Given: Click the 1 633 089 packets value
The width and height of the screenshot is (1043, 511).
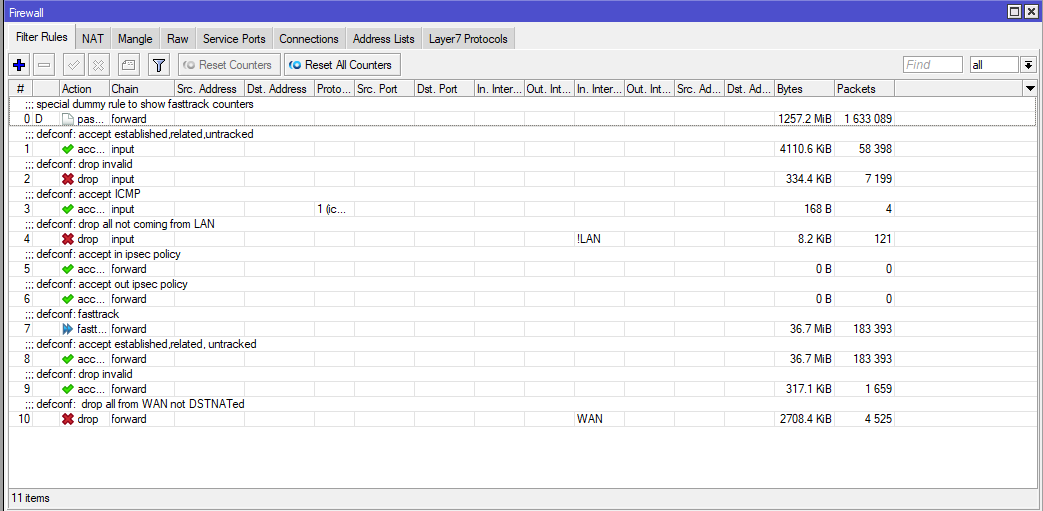Looking at the screenshot, I should [868, 118].
